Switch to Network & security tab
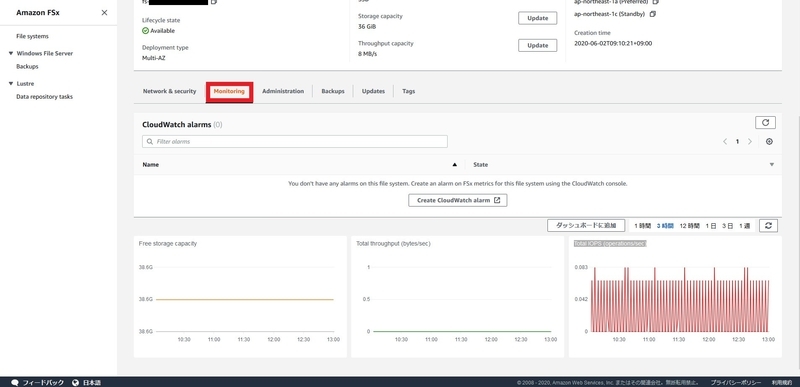This screenshot has height=387, width=800. coord(169,91)
